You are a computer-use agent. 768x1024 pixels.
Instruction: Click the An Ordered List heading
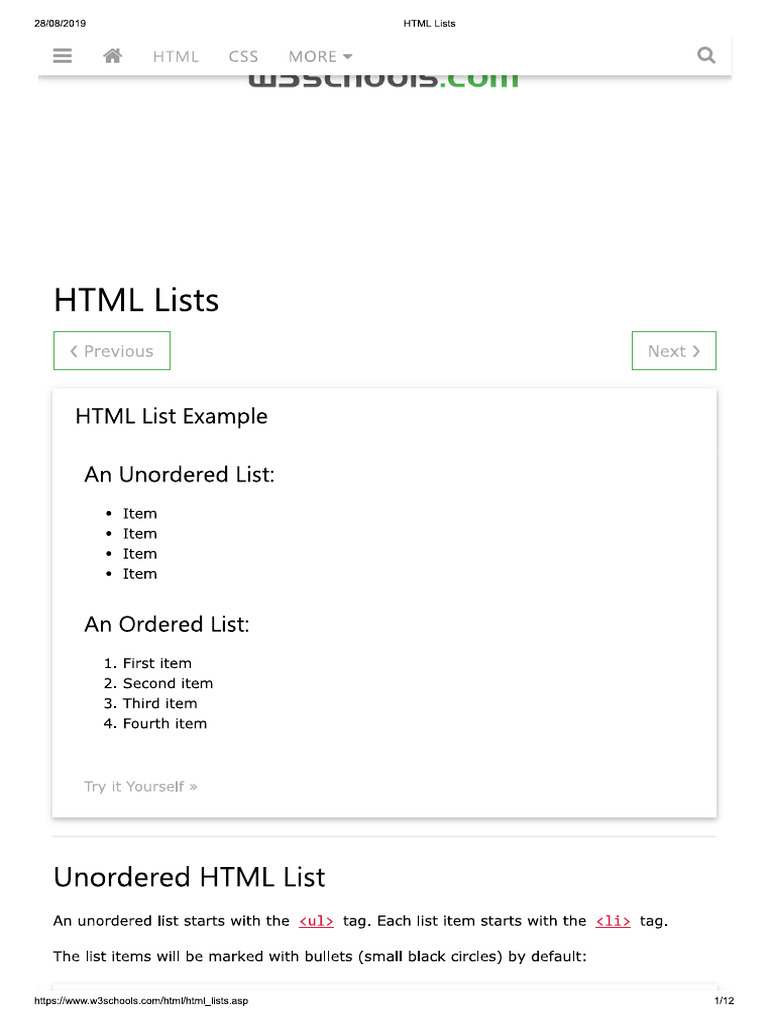167,624
